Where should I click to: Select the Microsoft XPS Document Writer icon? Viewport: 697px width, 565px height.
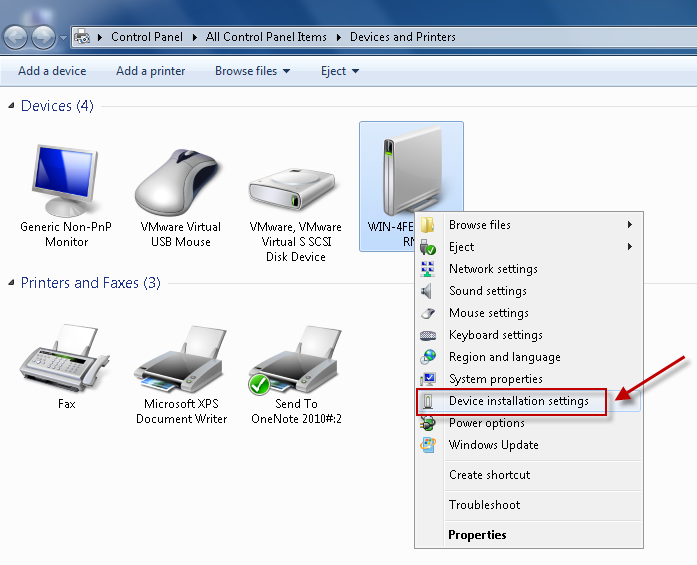point(180,359)
